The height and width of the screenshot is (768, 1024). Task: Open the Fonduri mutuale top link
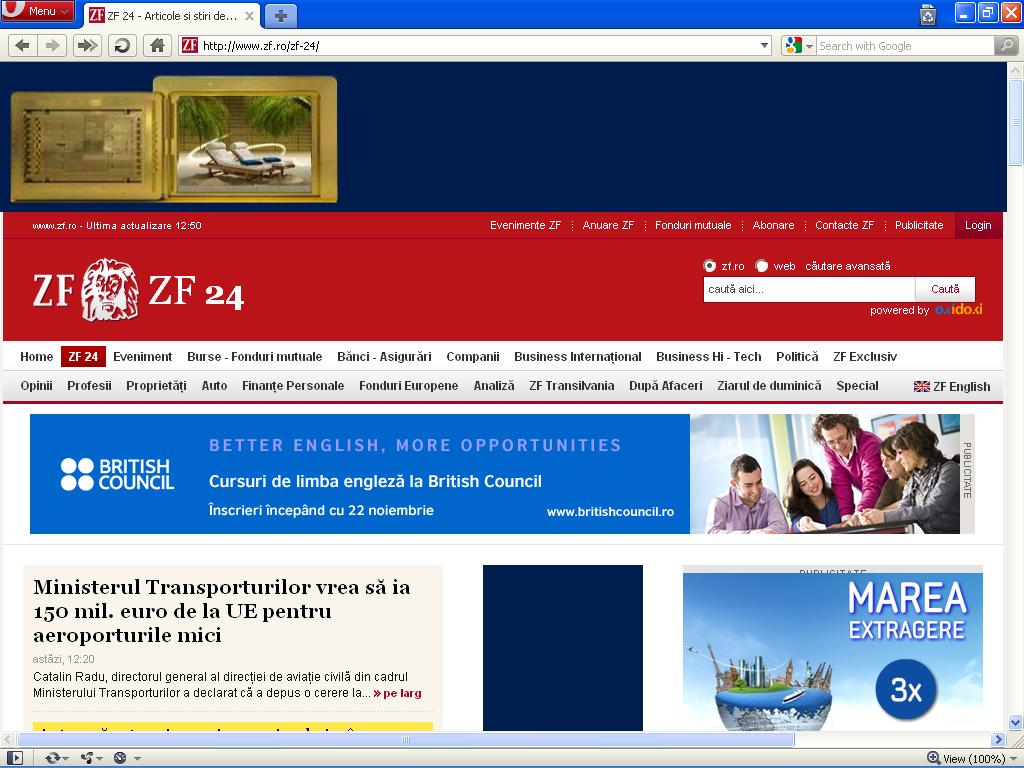tap(693, 225)
